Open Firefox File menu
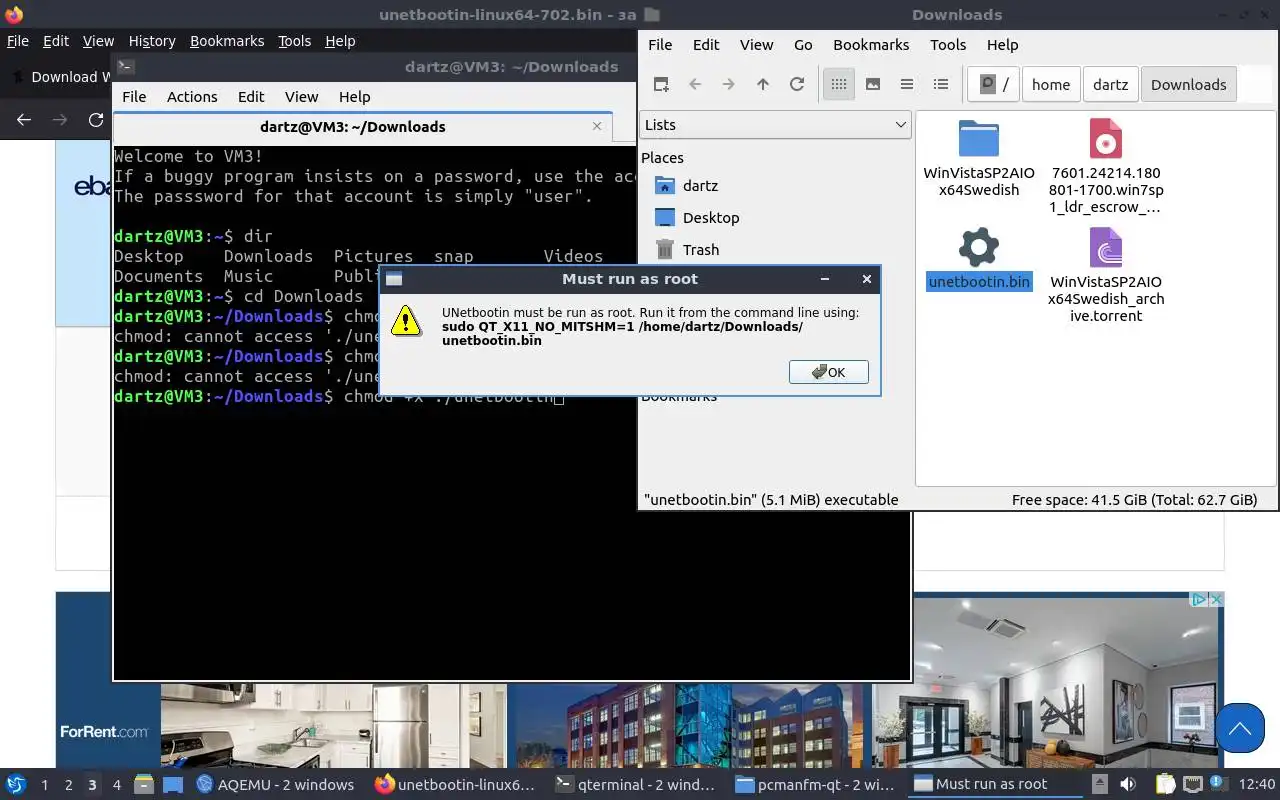Image resolution: width=1280 pixels, height=800 pixels. [x=18, y=41]
